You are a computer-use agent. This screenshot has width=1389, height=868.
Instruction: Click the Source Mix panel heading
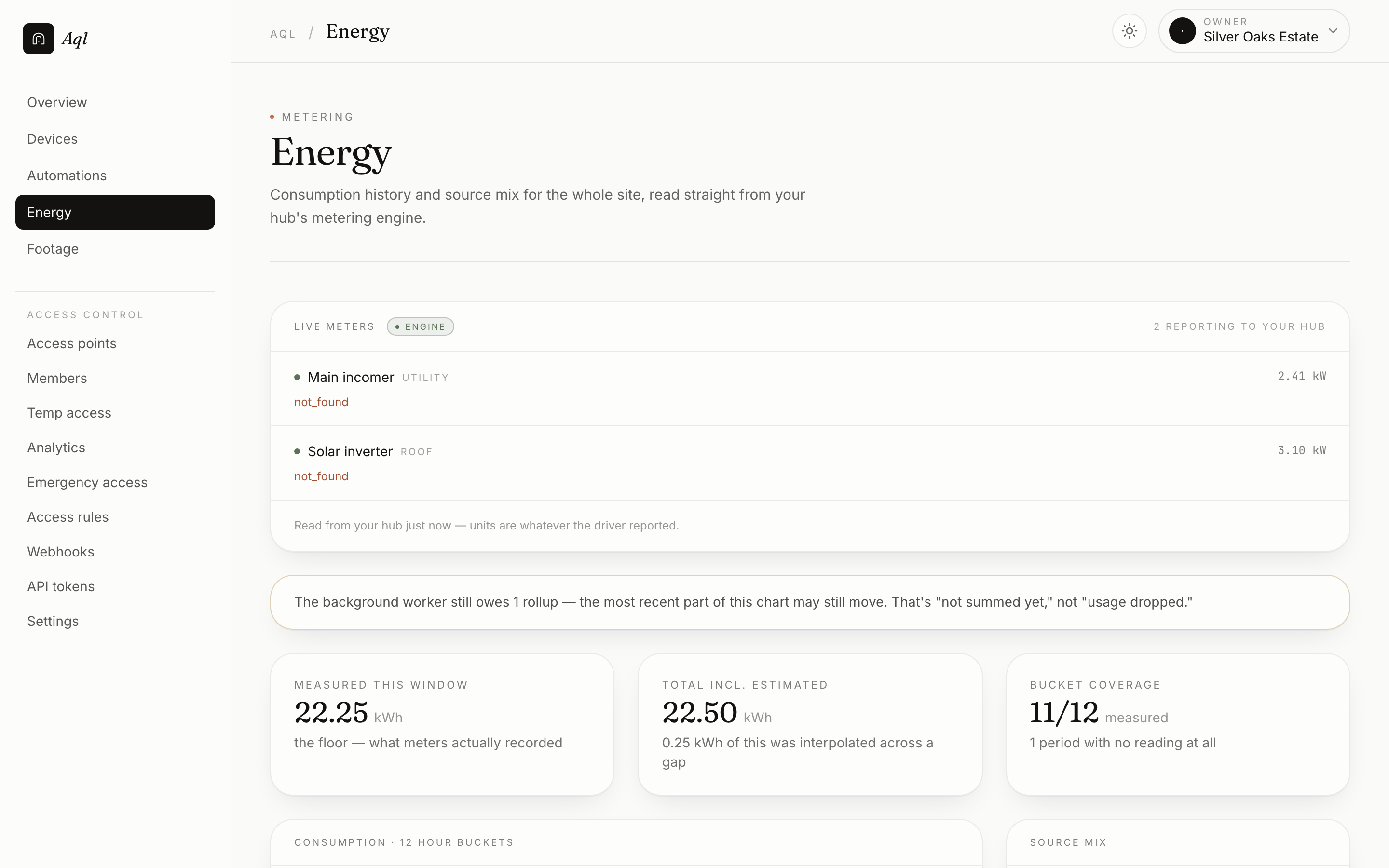point(1068,842)
